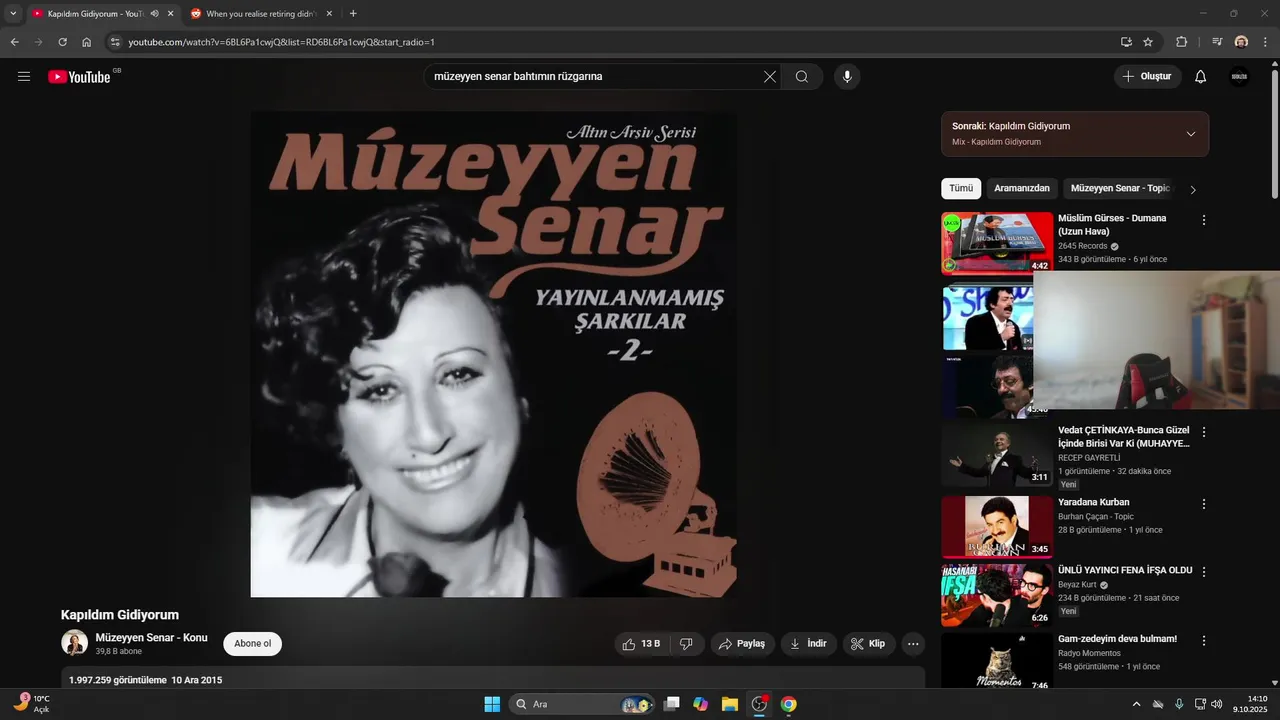
Task: Switch to the Reddit 'When you realise' tab
Action: coord(261,14)
